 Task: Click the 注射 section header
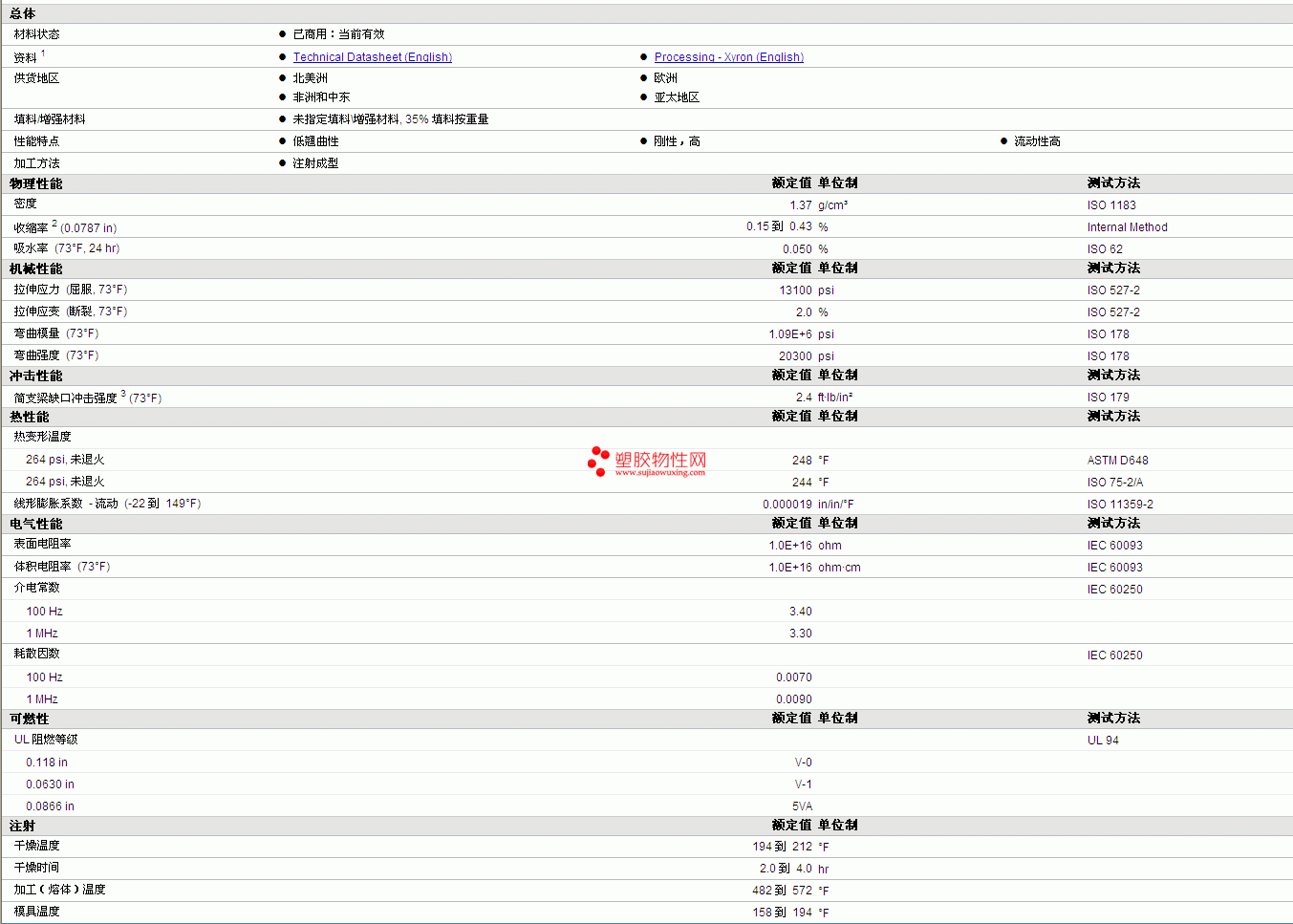click(23, 826)
